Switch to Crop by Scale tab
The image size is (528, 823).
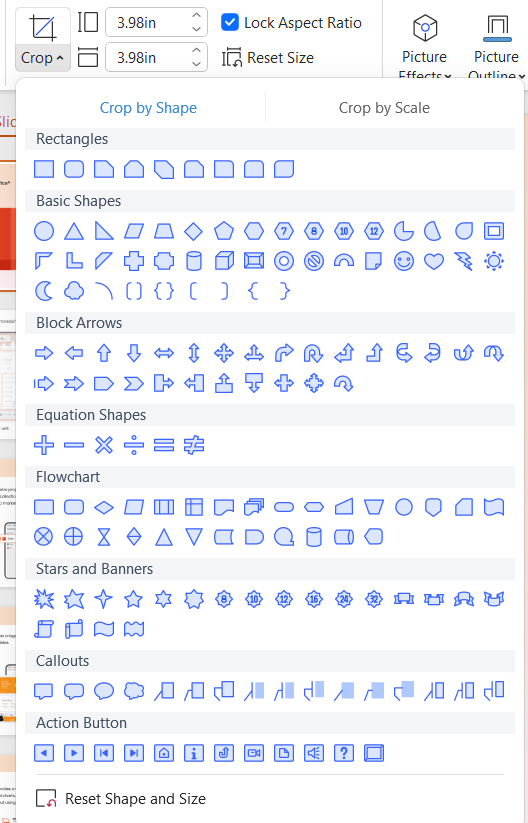pyautogui.click(x=384, y=108)
